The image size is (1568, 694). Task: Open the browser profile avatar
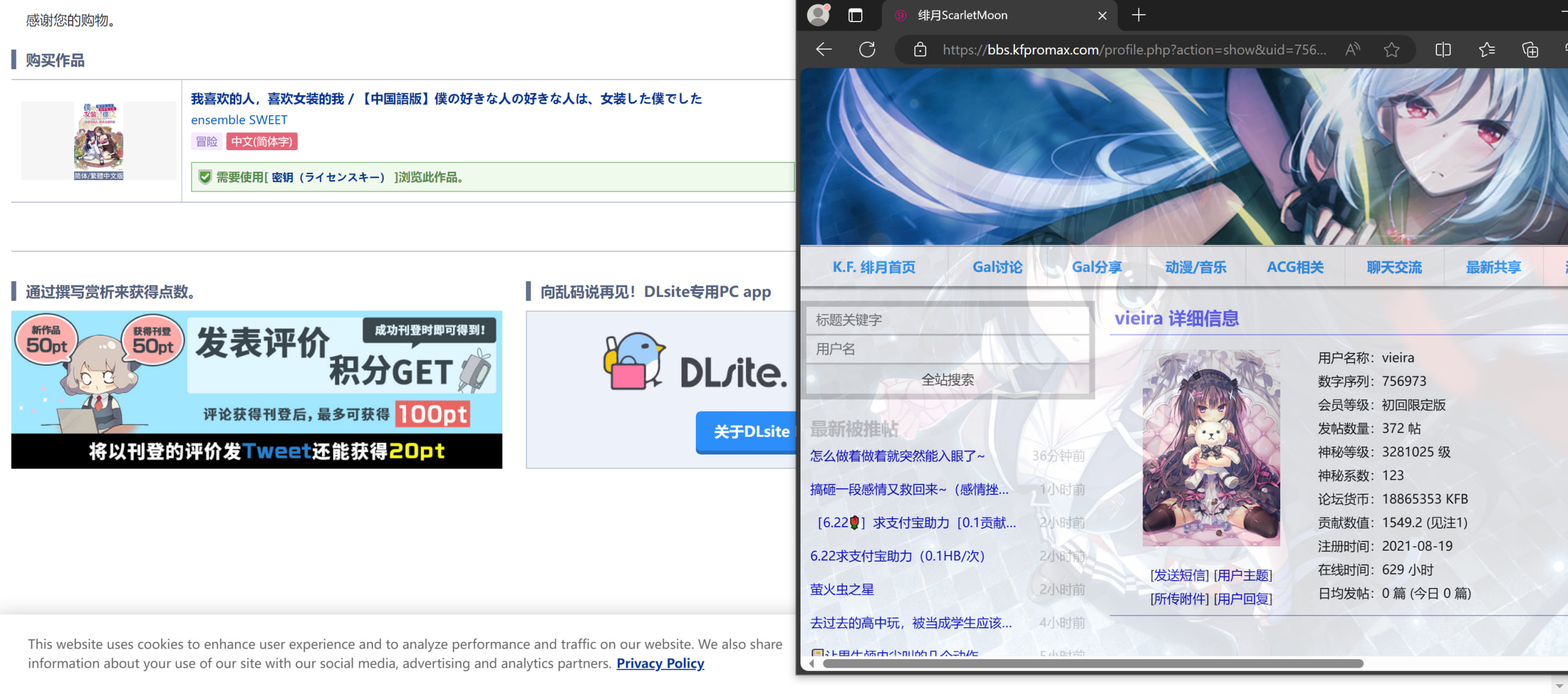click(x=818, y=15)
